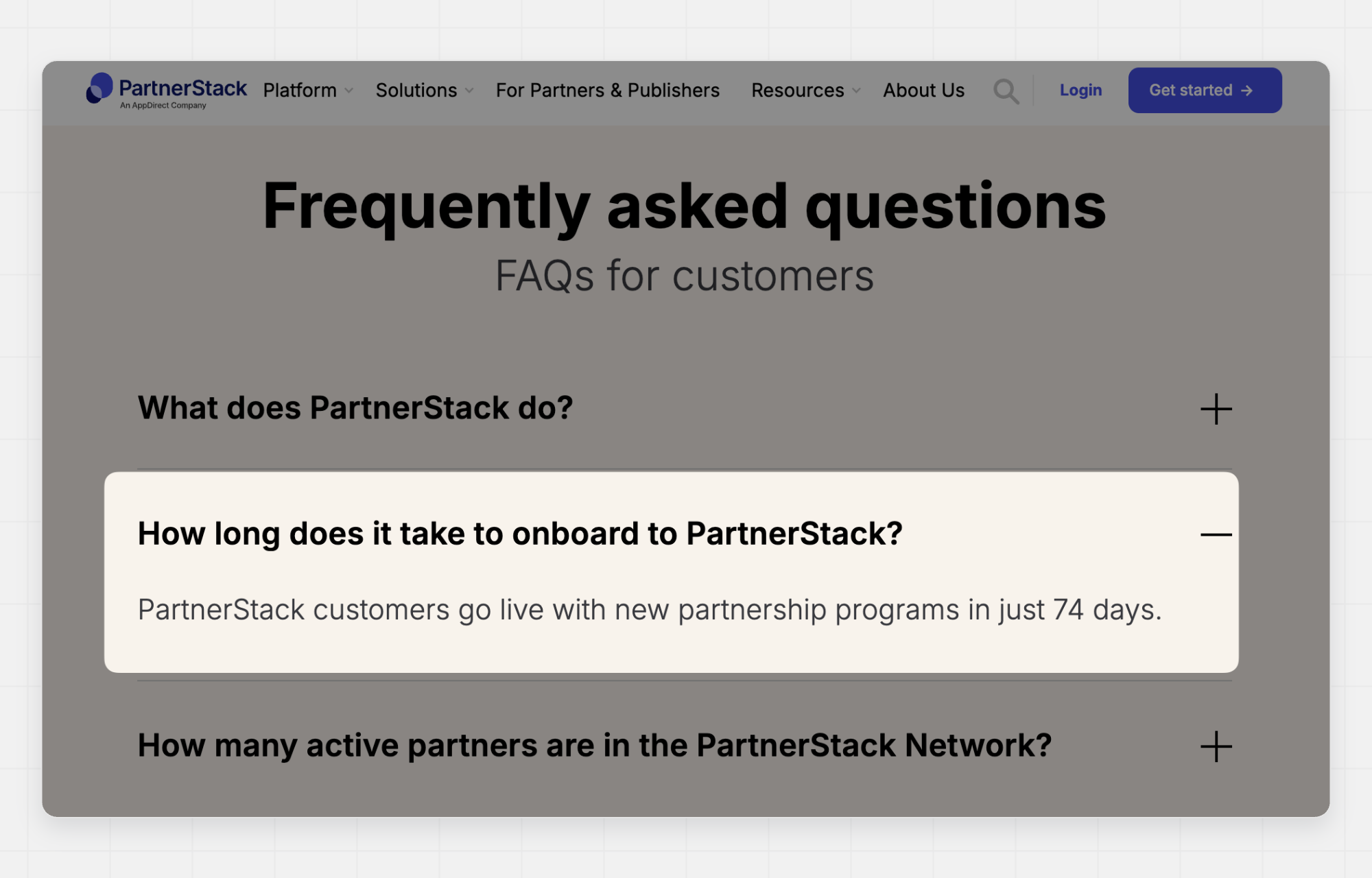This screenshot has height=878, width=1372.
Task: Collapse onboarding question with minus icon
Action: pos(1216,534)
